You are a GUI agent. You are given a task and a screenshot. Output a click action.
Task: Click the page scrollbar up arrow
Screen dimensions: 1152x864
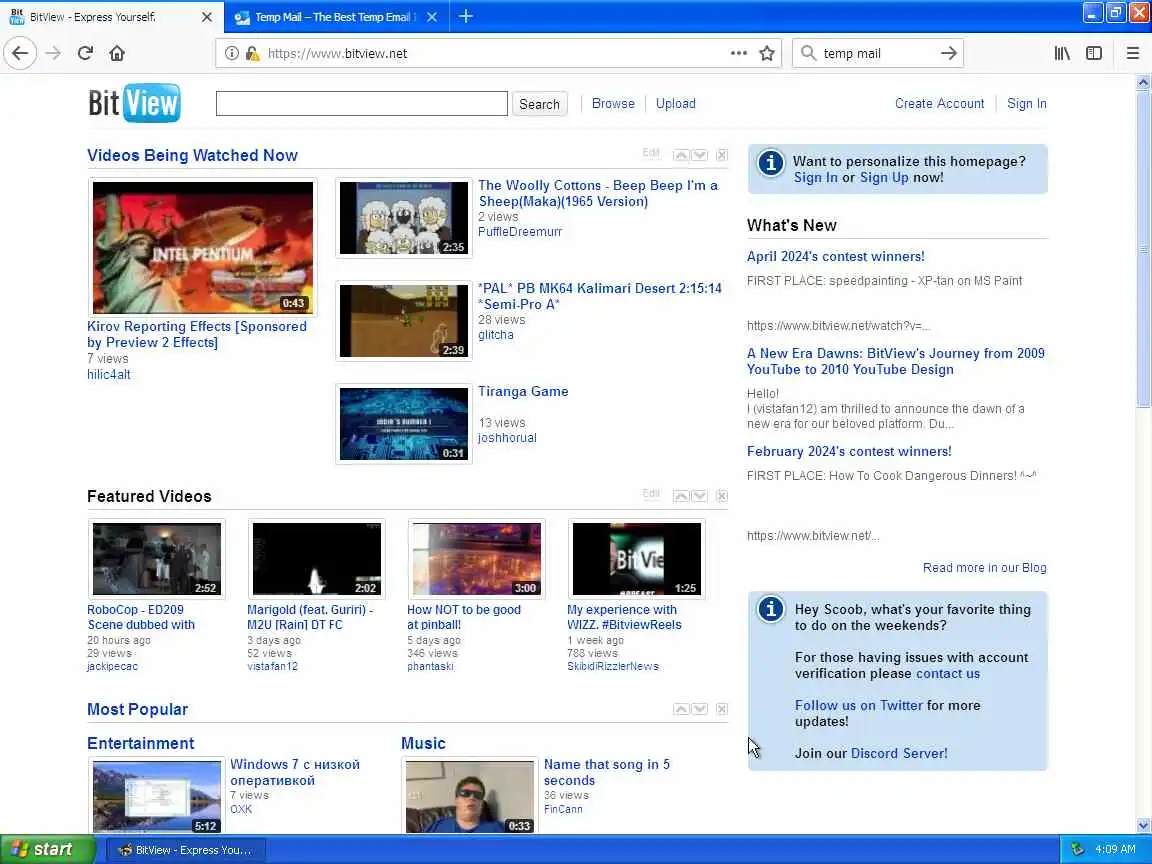[1143, 82]
